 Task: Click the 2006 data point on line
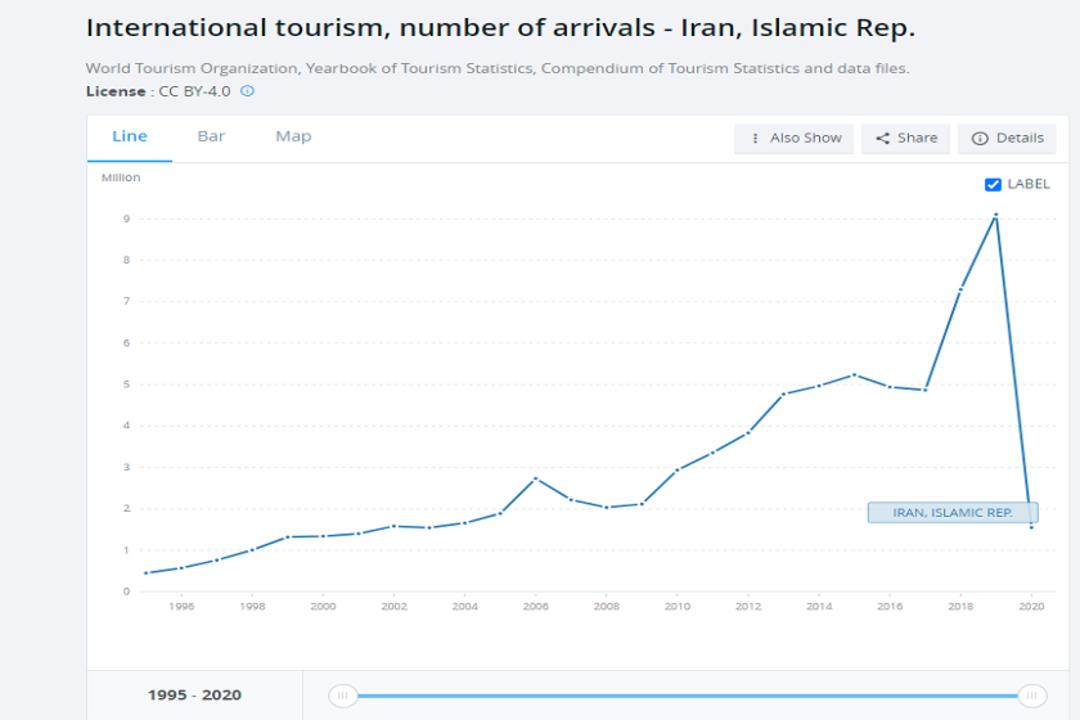click(536, 478)
